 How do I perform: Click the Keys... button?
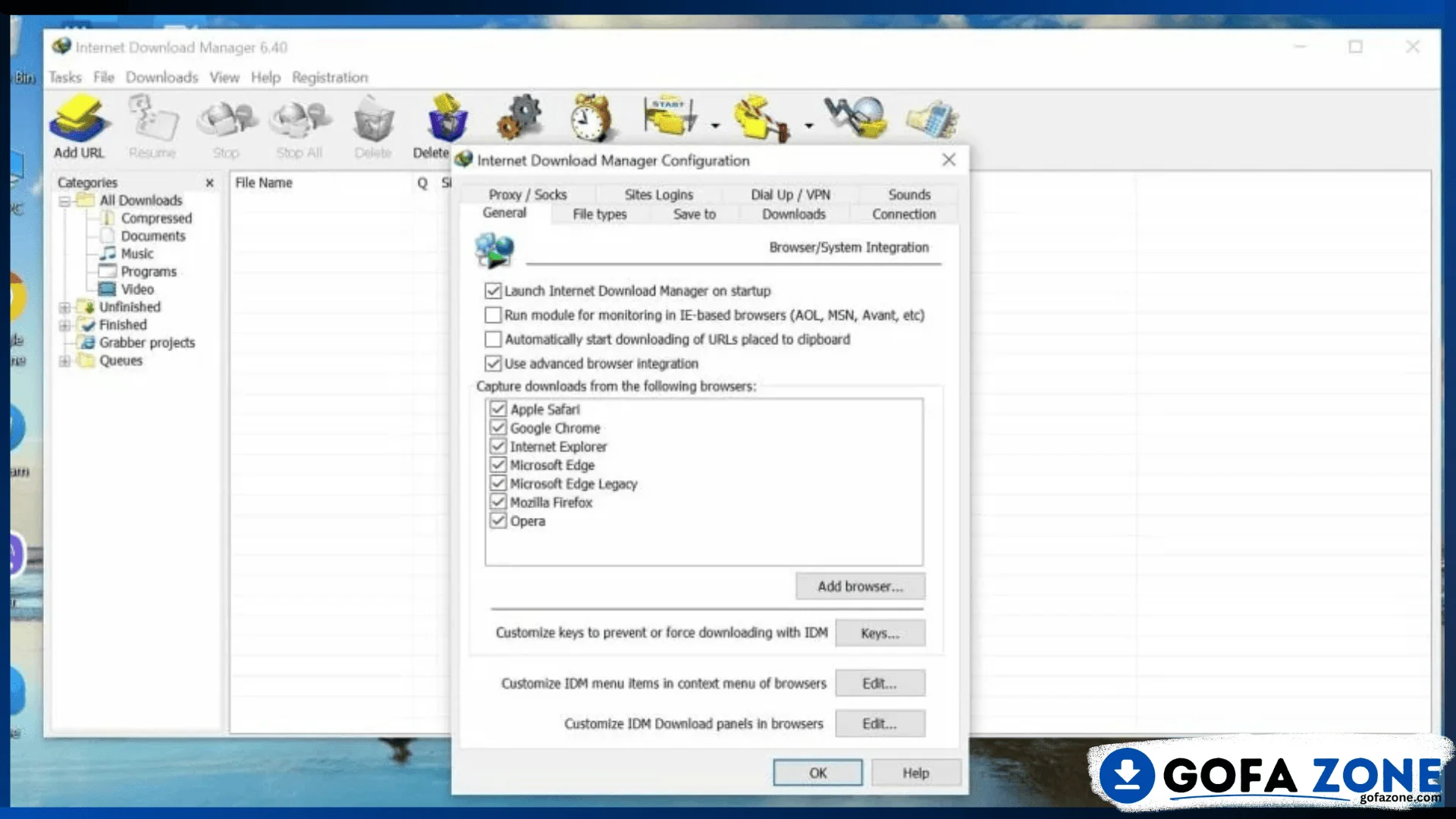(880, 633)
